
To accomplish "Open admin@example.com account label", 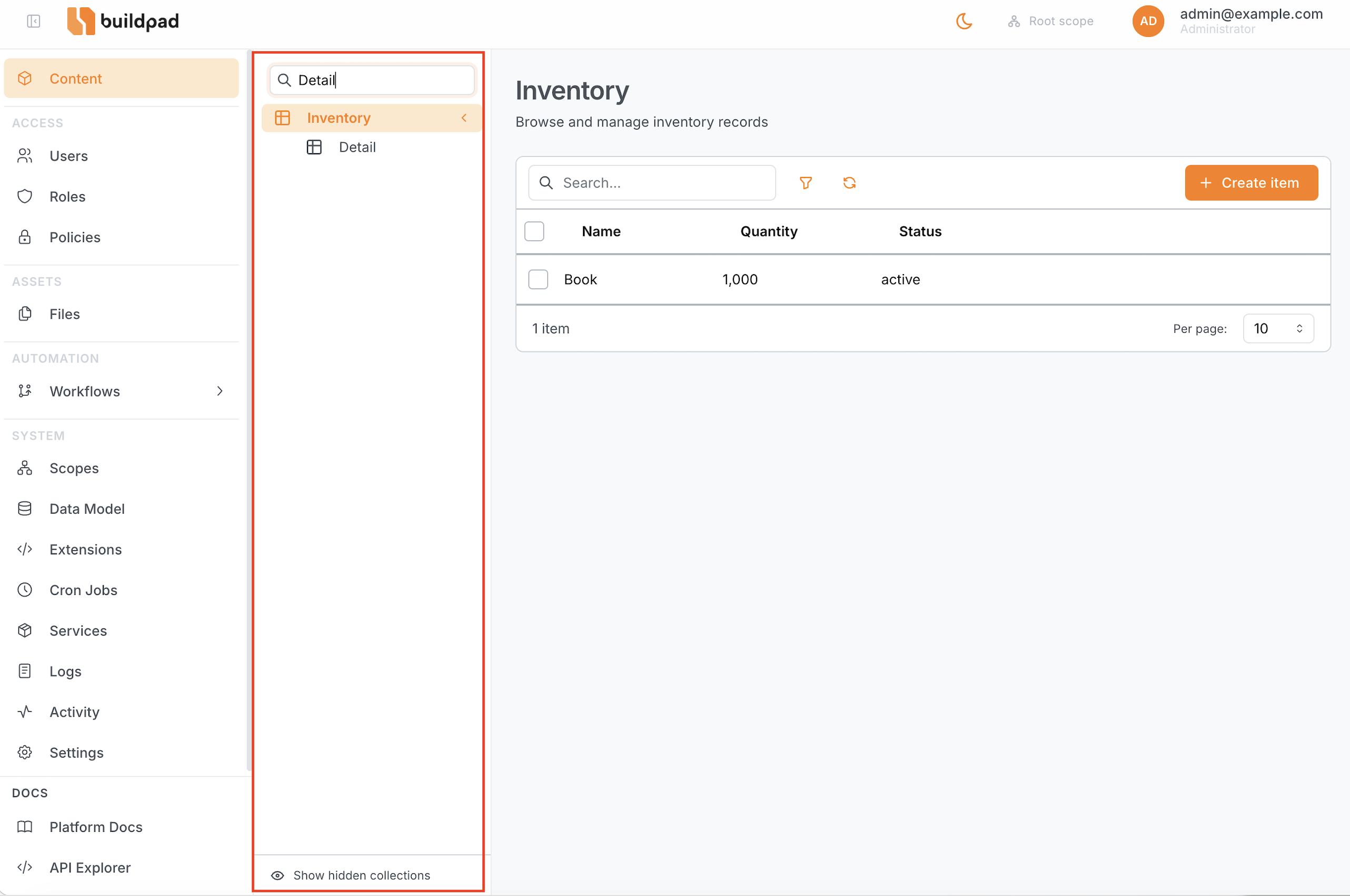I will (1251, 14).
